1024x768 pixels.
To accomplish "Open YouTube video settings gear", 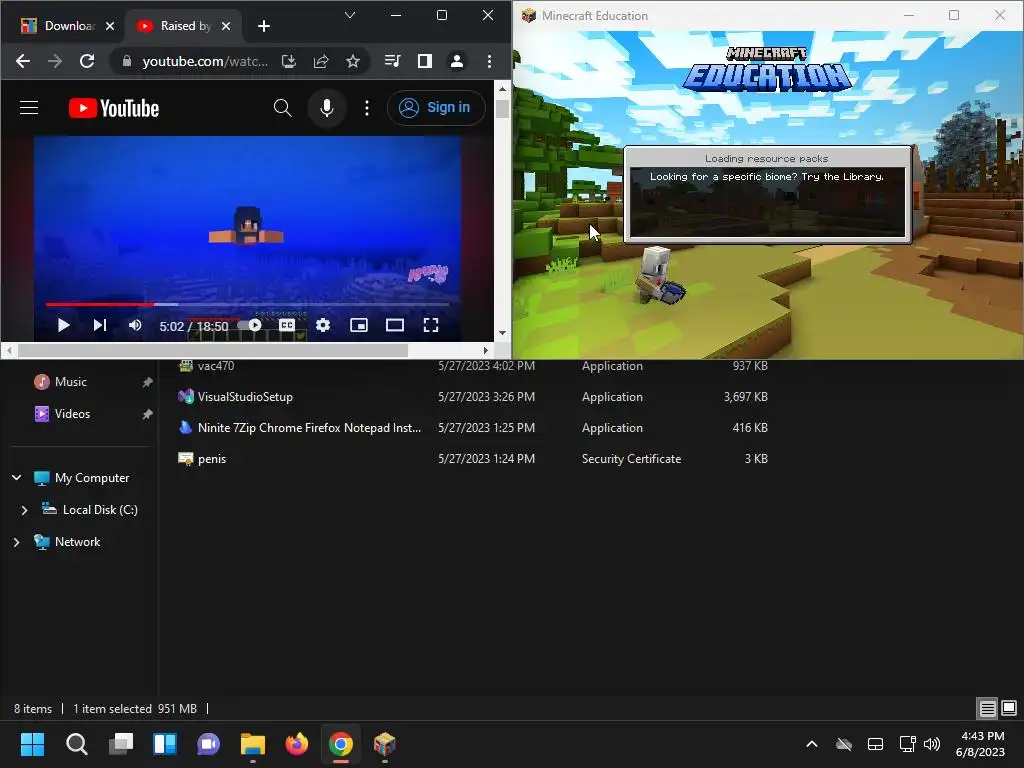I will coord(323,325).
